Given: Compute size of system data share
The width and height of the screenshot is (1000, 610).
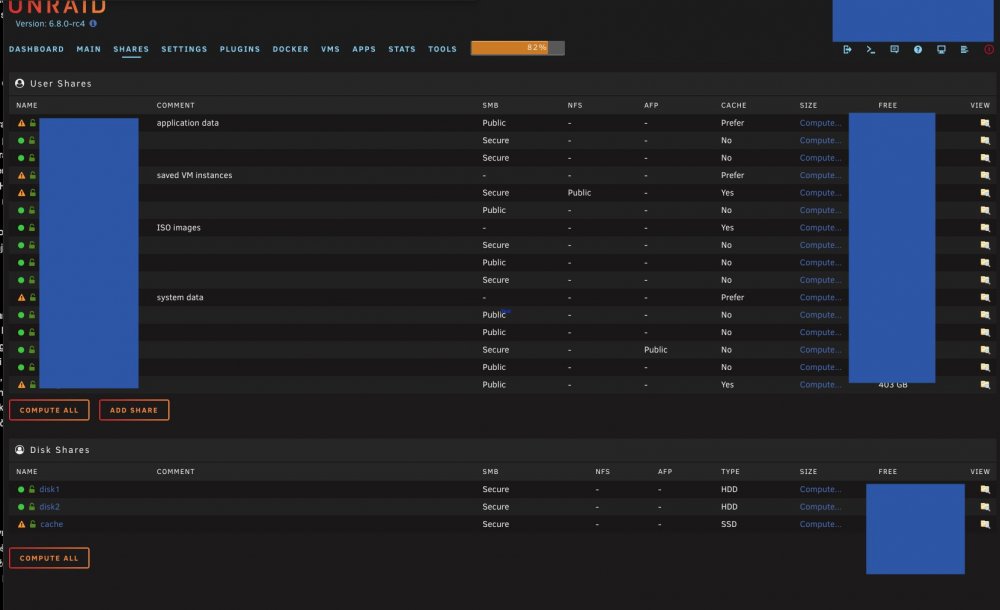Looking at the screenshot, I should 820,297.
